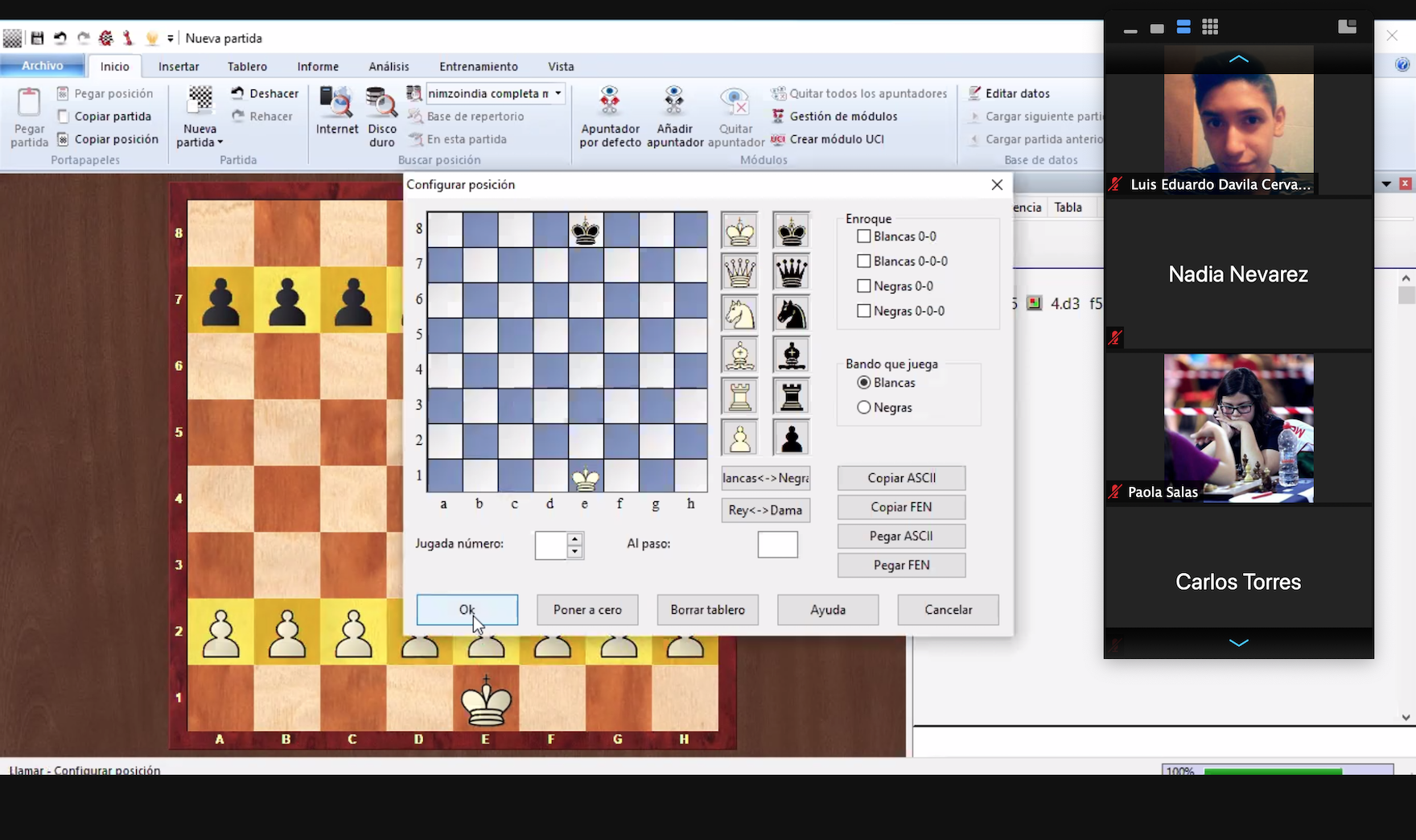
Task: Click Apuntador por defecto engine icon
Action: (610, 101)
